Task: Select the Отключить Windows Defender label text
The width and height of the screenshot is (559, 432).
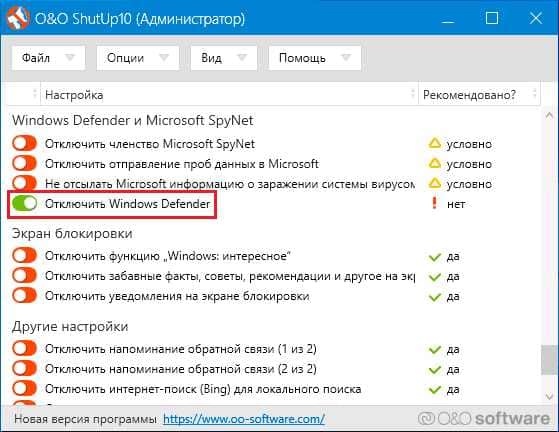Action: click(x=128, y=204)
